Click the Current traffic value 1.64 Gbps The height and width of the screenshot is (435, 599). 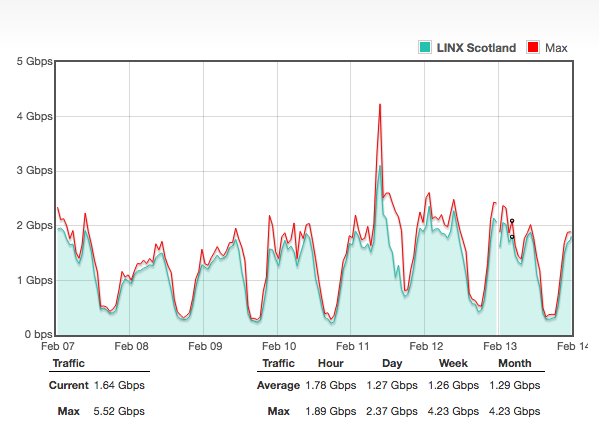coord(119,385)
